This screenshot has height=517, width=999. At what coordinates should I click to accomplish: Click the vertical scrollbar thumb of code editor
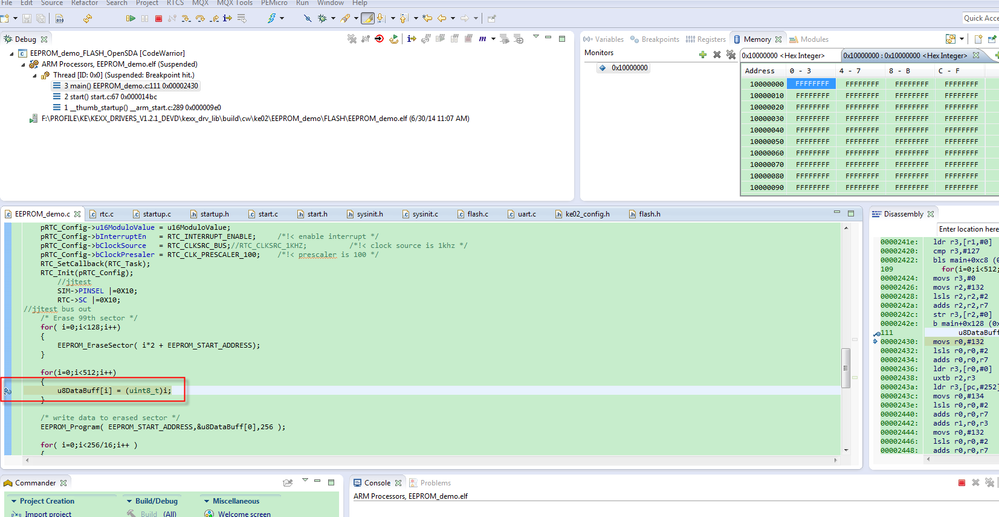845,368
